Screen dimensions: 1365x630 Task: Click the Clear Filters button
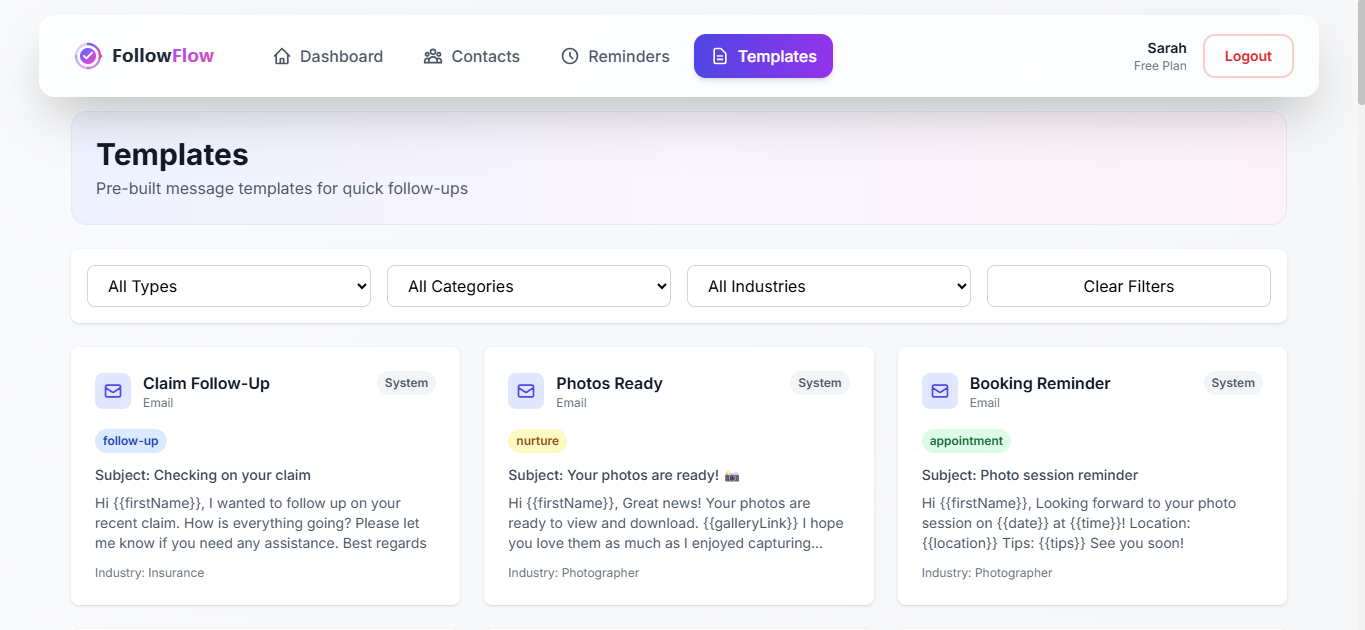(1128, 286)
